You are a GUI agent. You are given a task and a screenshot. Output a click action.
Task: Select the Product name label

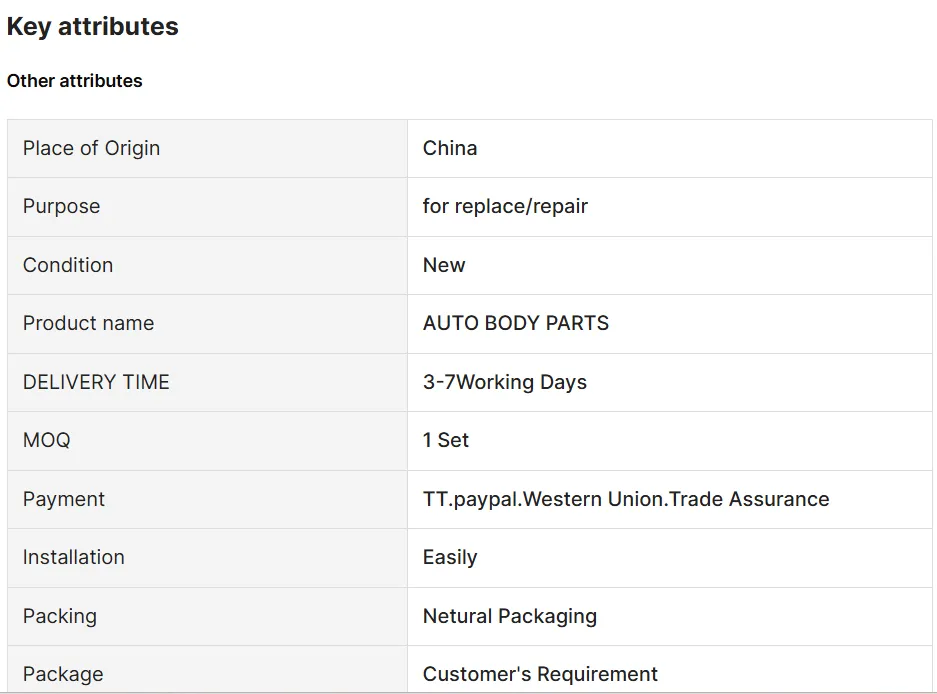click(88, 323)
